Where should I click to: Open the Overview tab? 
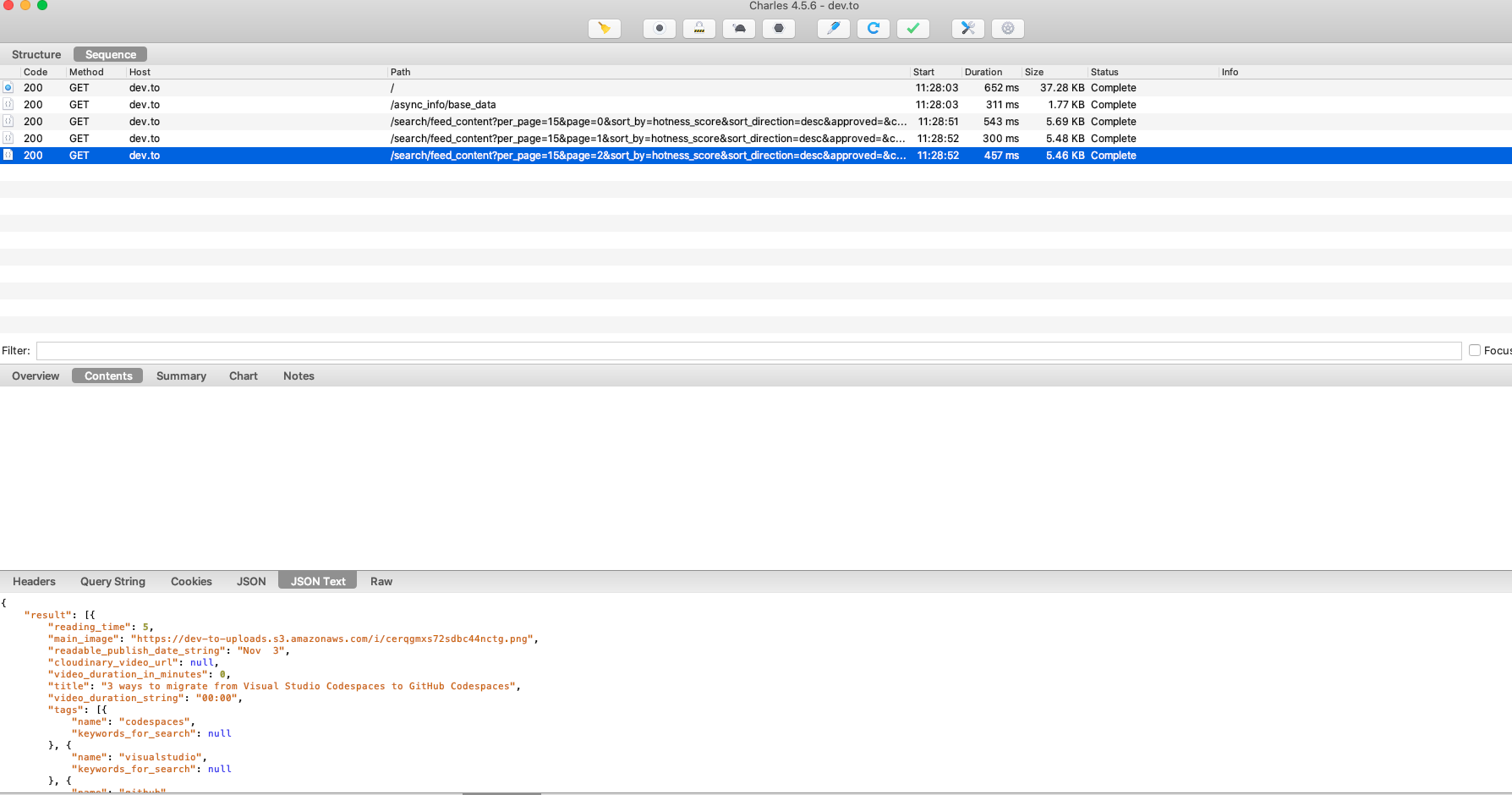click(x=36, y=376)
